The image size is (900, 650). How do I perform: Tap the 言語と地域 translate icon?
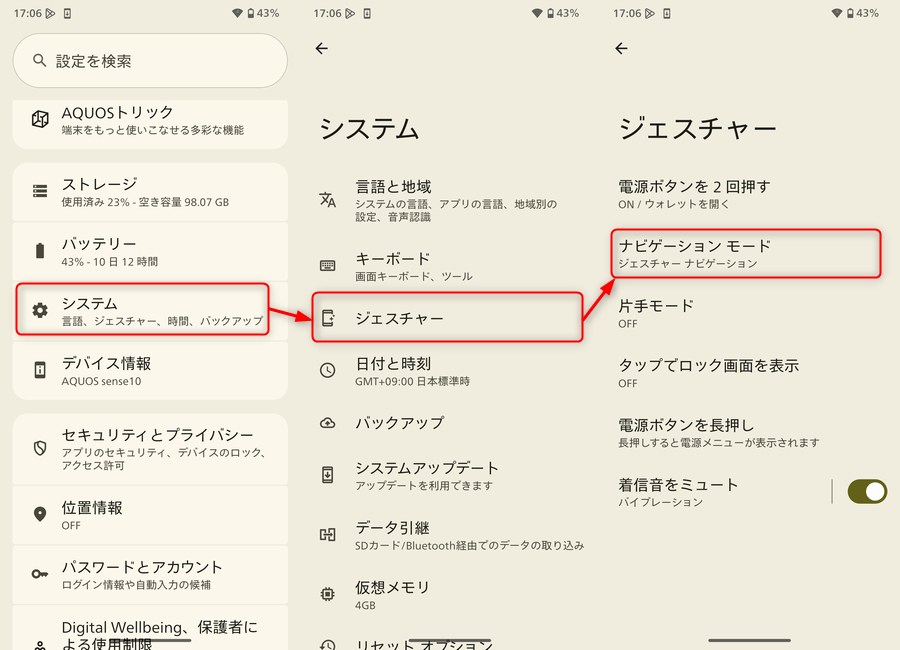[x=328, y=199]
